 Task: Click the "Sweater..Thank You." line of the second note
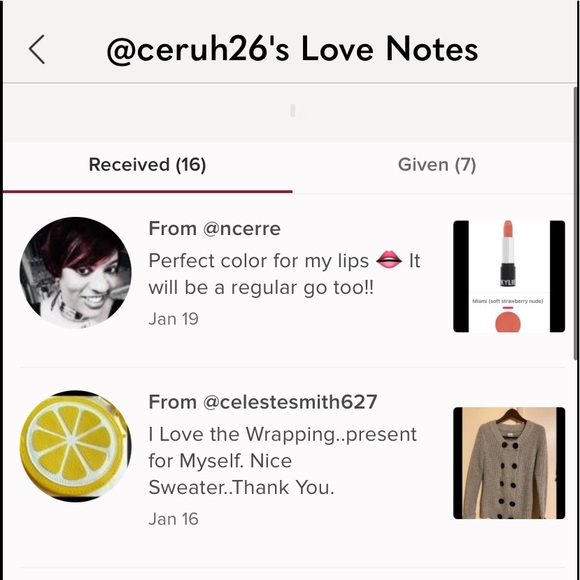pos(241,488)
